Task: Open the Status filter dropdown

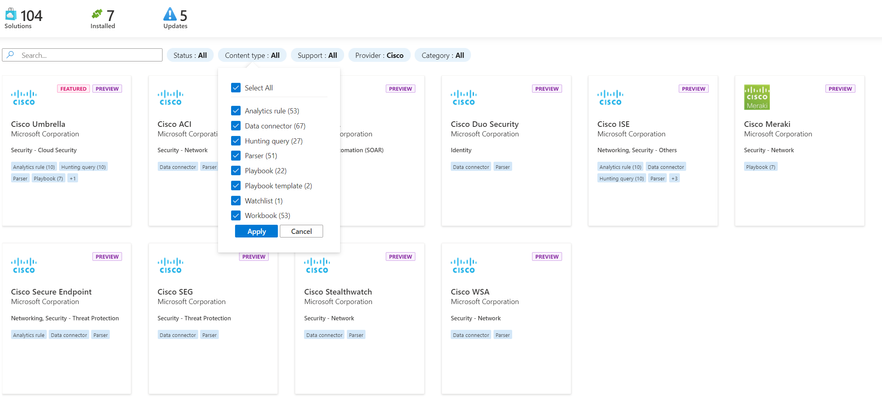Action: (x=190, y=55)
